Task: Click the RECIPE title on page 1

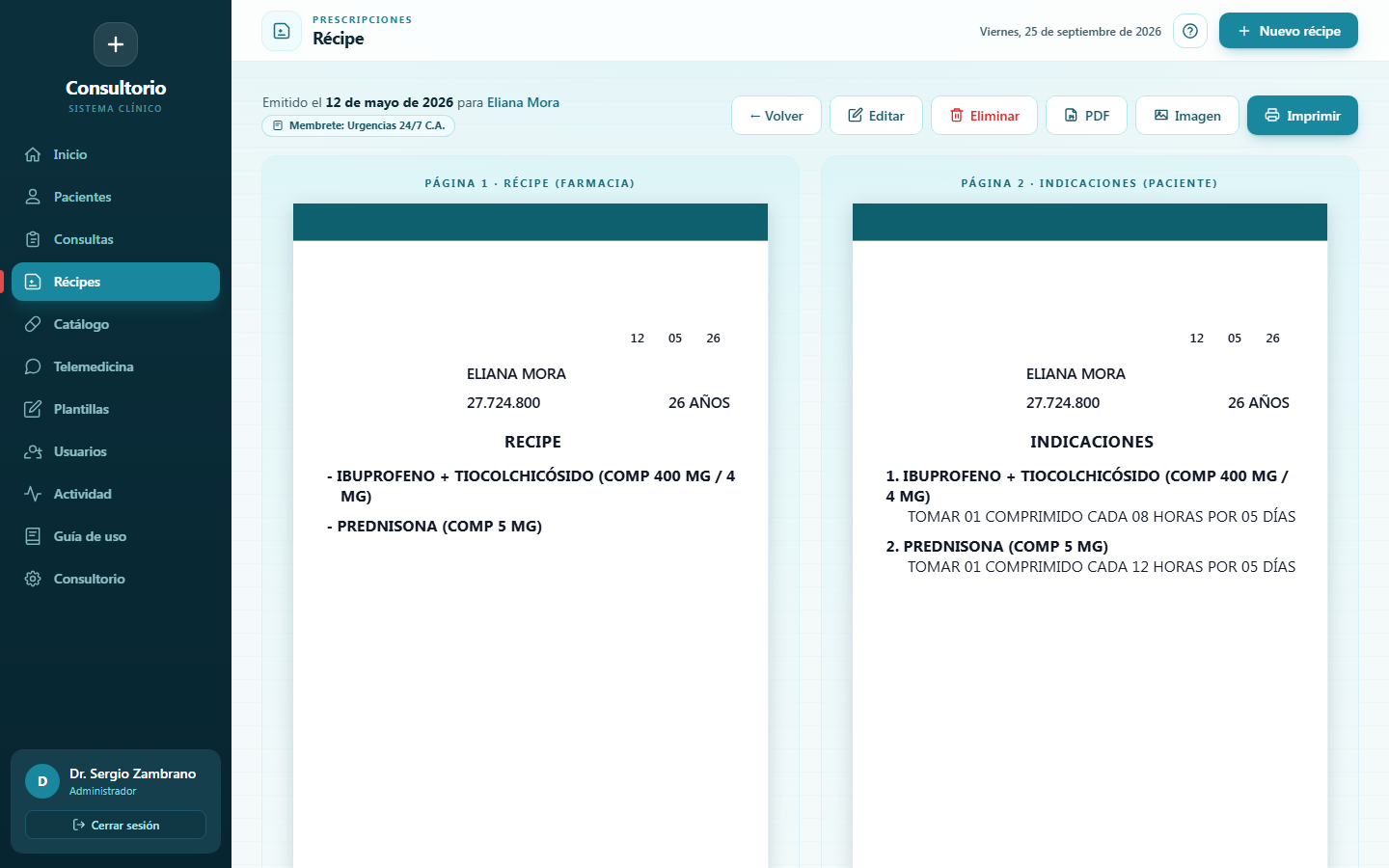Action: tap(532, 442)
